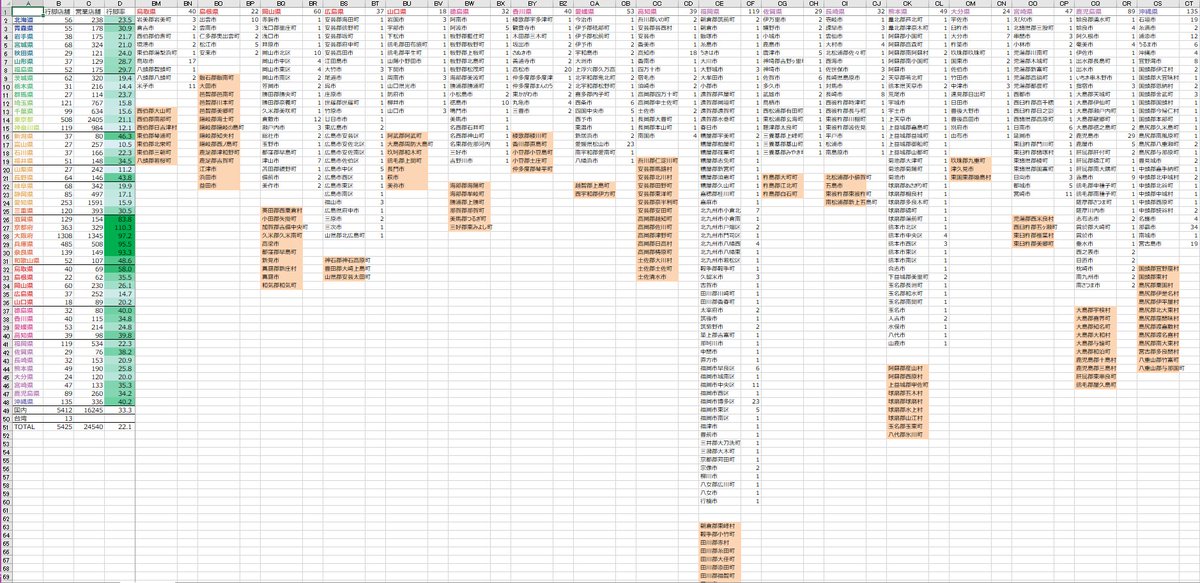Select the 沖縄県 cell in column A
Image resolution: width=1200 pixels, height=583 pixels.
pos(28,402)
